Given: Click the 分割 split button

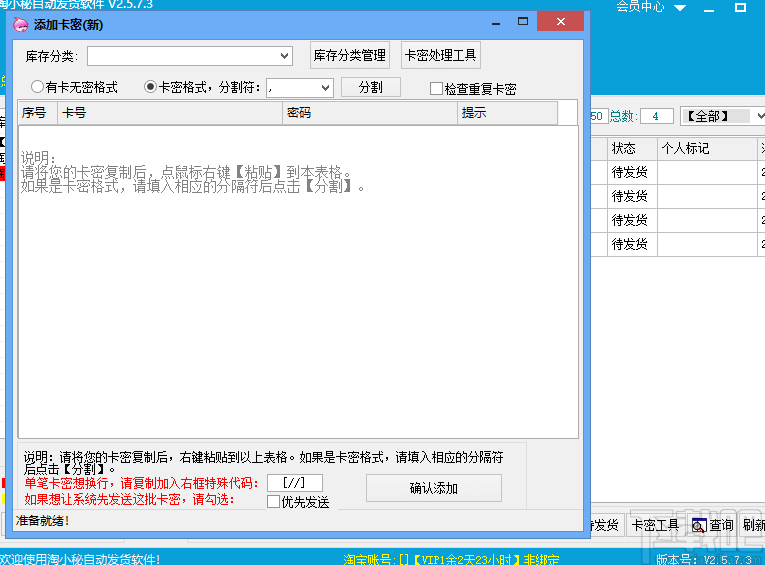Looking at the screenshot, I should [371, 87].
